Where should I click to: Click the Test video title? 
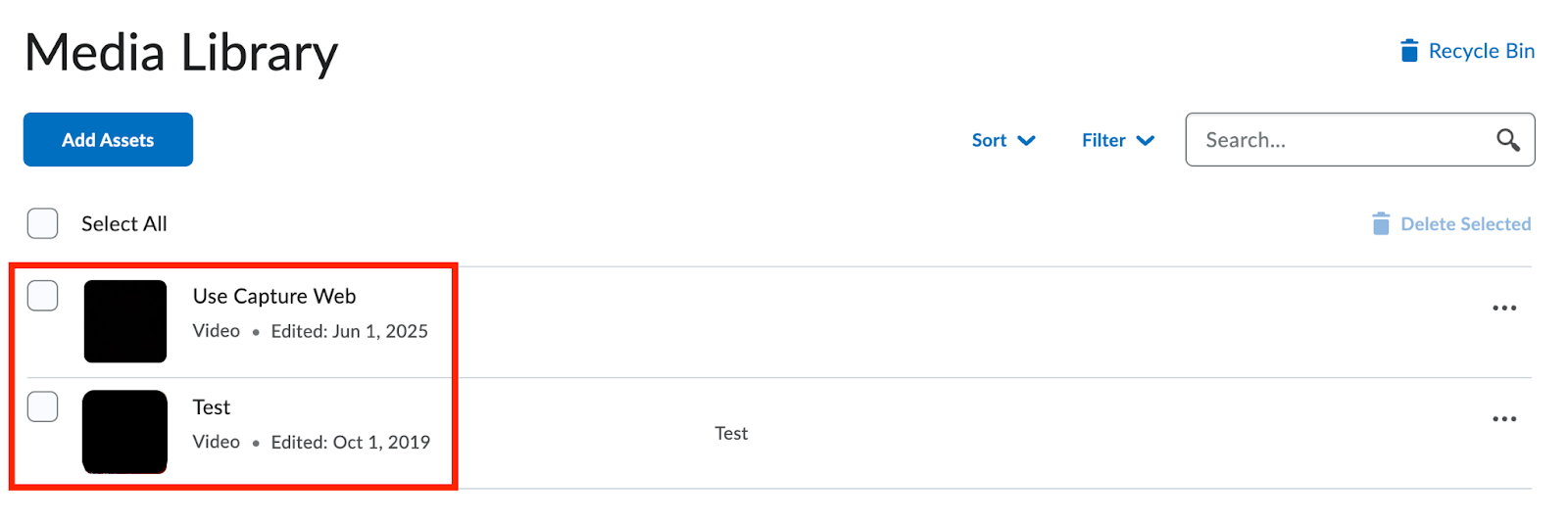(x=212, y=406)
